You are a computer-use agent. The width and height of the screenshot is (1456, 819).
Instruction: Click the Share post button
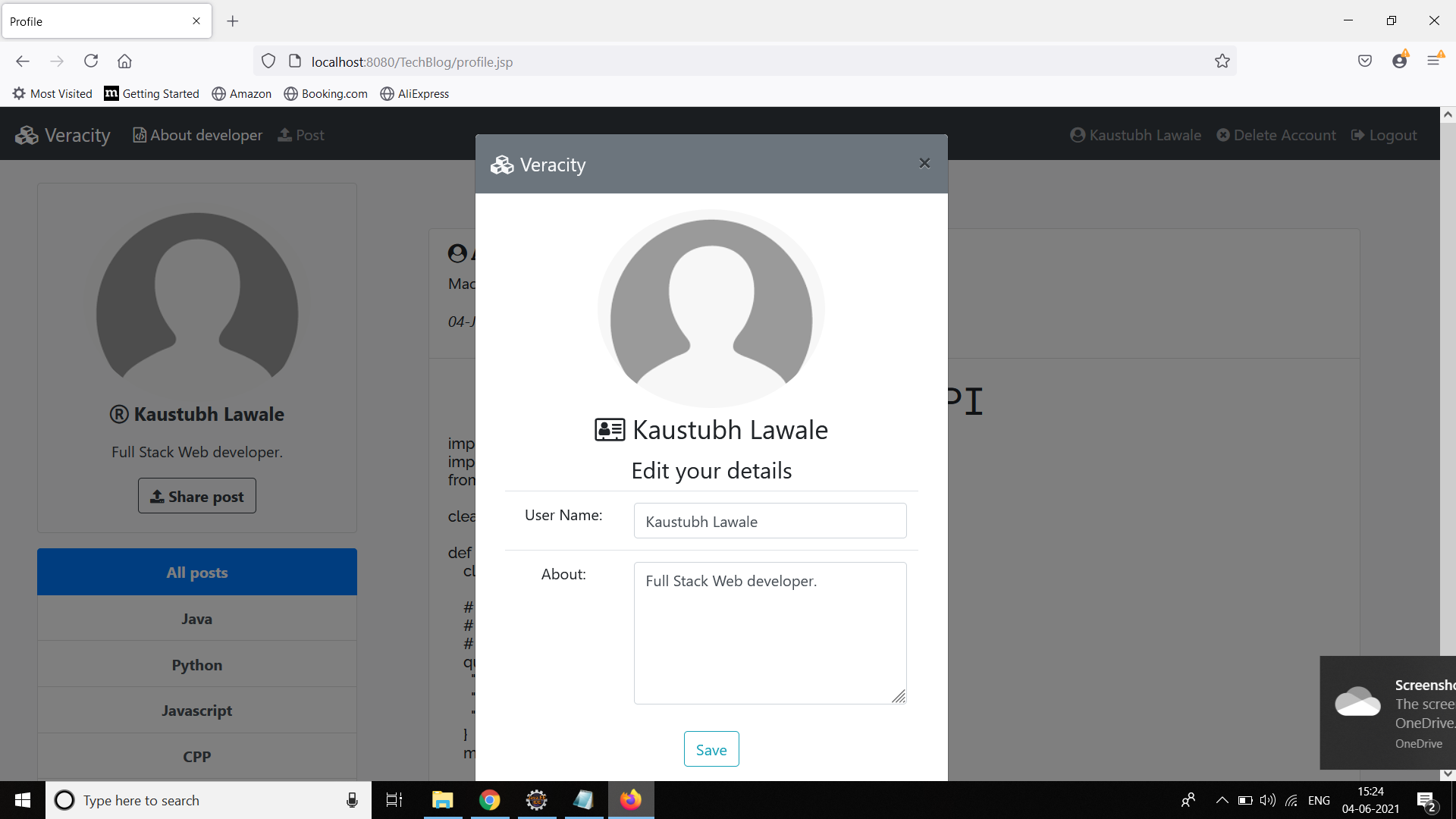(196, 495)
